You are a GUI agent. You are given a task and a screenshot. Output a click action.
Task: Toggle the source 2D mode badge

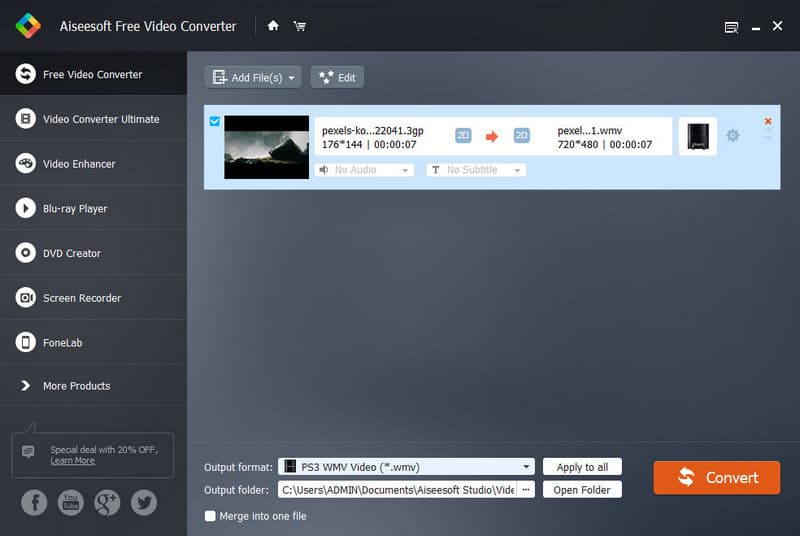463,136
